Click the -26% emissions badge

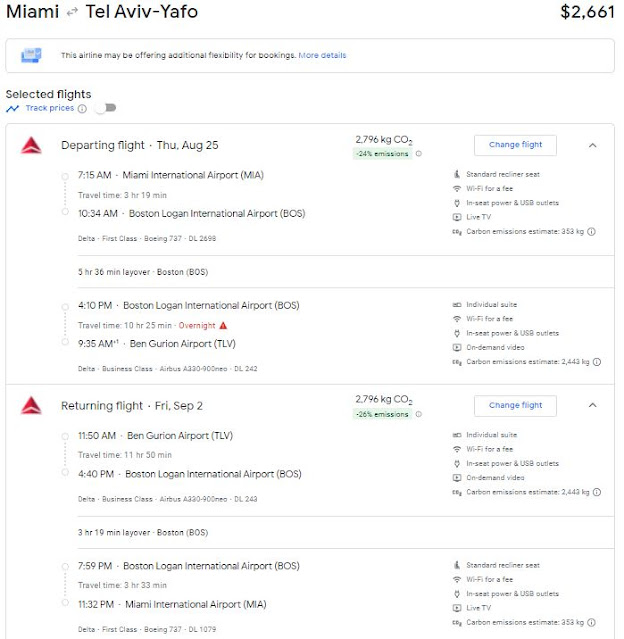coord(382,414)
